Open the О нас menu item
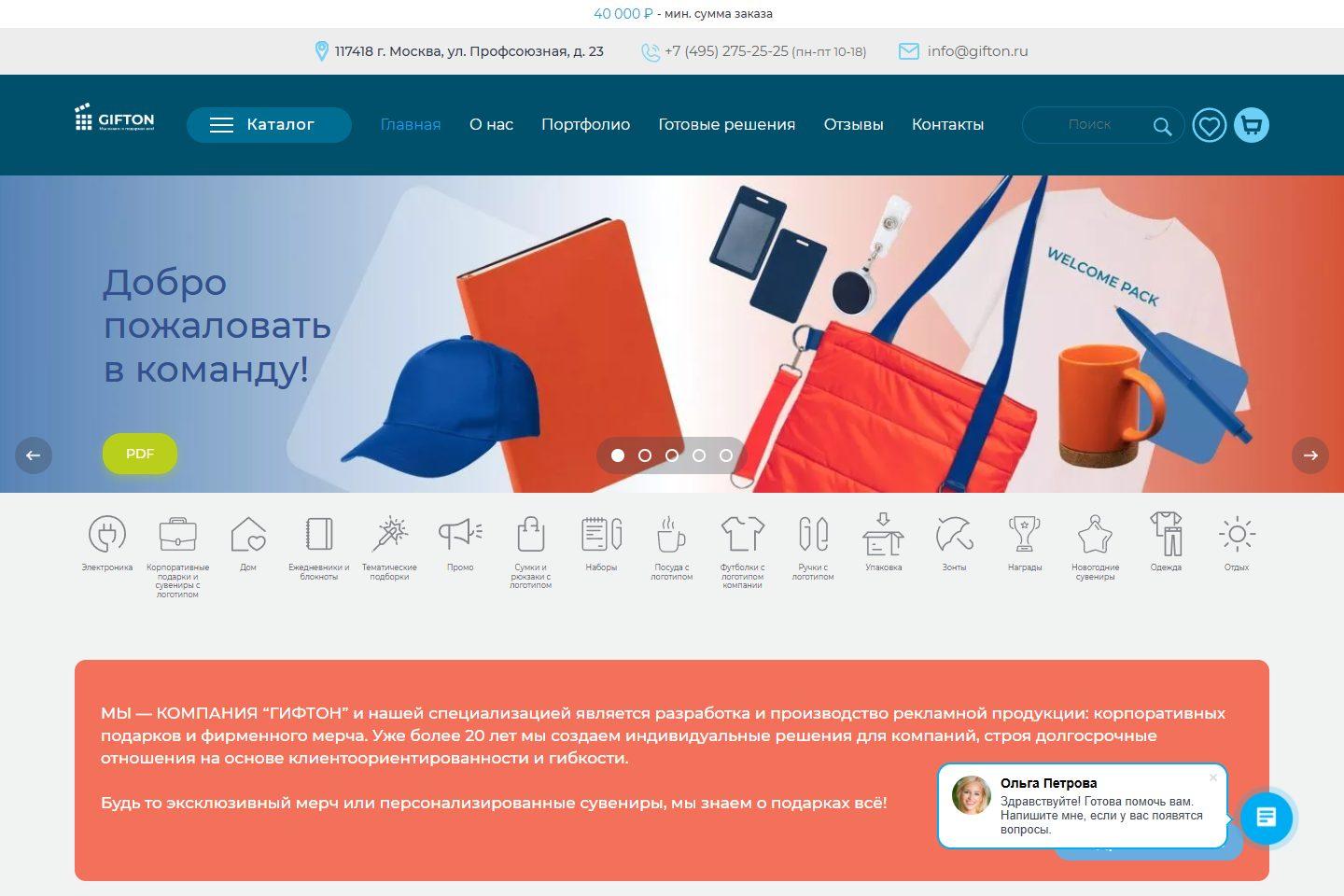Screen dimensions: 1344x896 [491, 125]
